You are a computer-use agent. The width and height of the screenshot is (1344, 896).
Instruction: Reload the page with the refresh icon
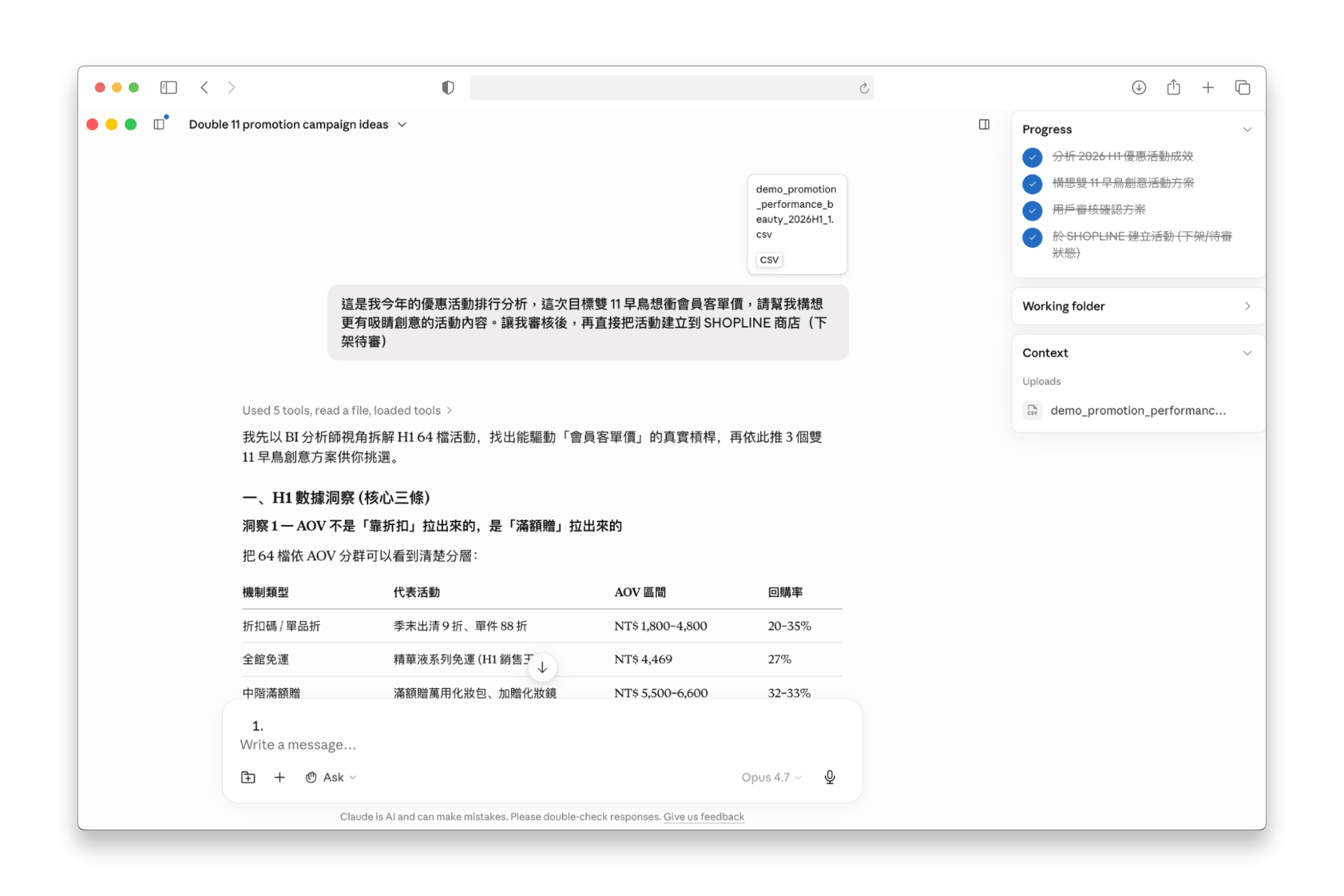pyautogui.click(x=864, y=88)
